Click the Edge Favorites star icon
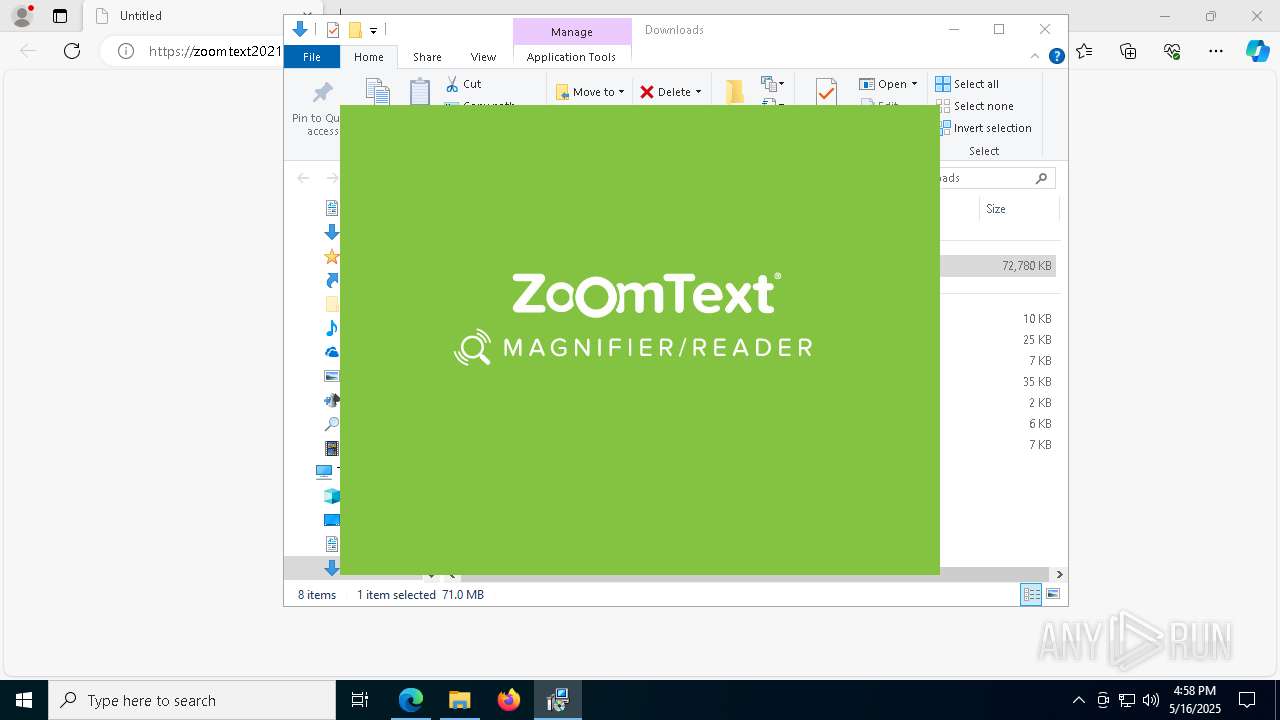The width and height of the screenshot is (1280, 720). [1085, 51]
